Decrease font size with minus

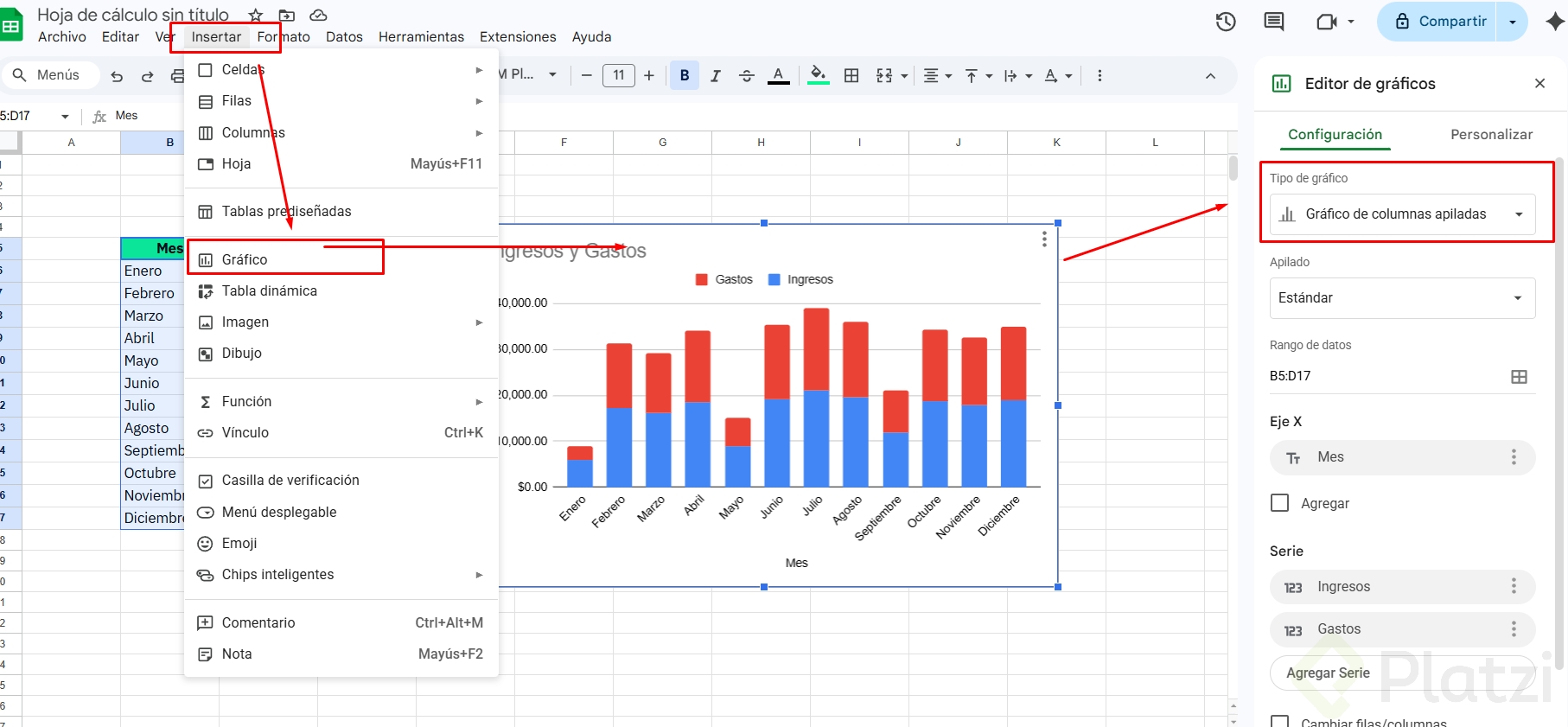[587, 75]
